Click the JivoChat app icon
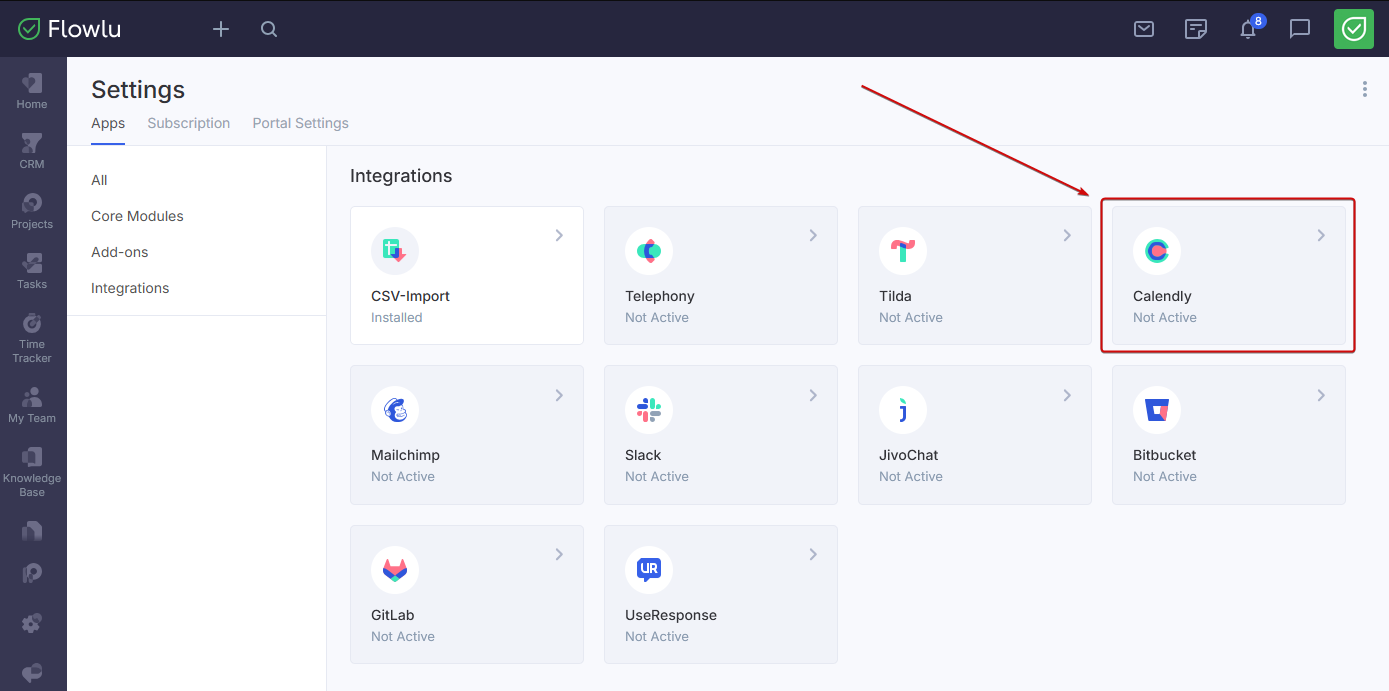The height and width of the screenshot is (691, 1389). [903, 410]
